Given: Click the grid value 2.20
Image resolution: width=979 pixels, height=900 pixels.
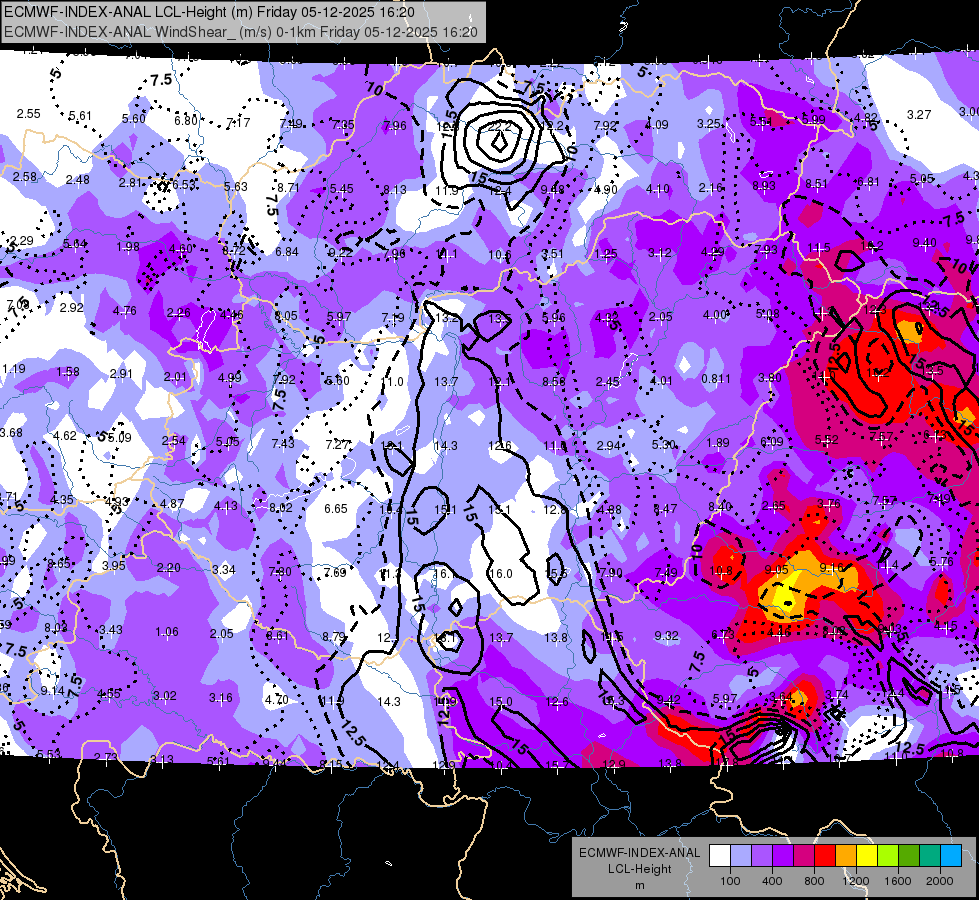Looking at the screenshot, I should pos(169,568).
